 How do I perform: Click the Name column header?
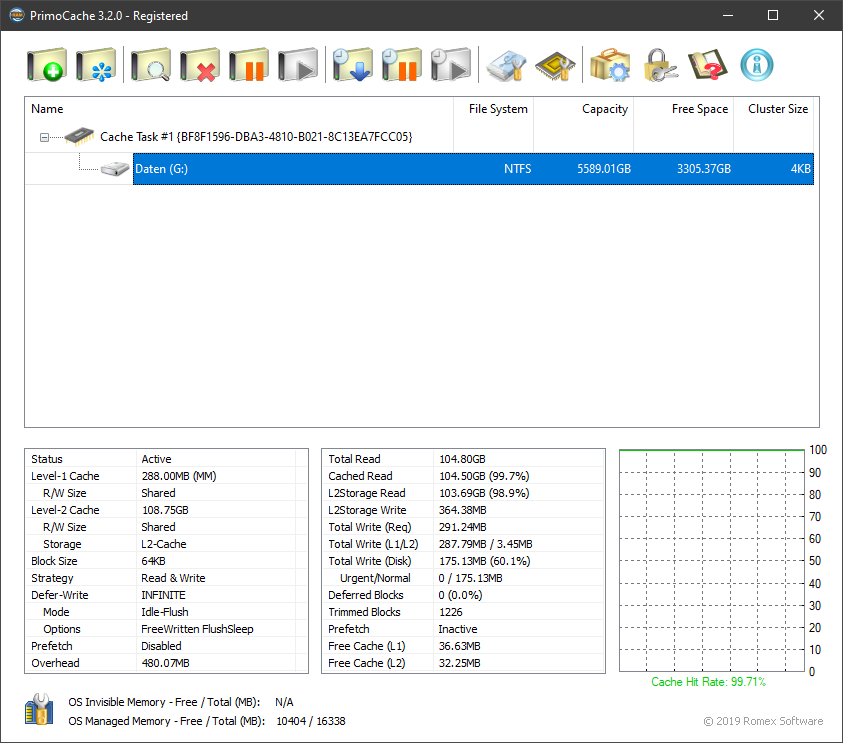[239, 109]
